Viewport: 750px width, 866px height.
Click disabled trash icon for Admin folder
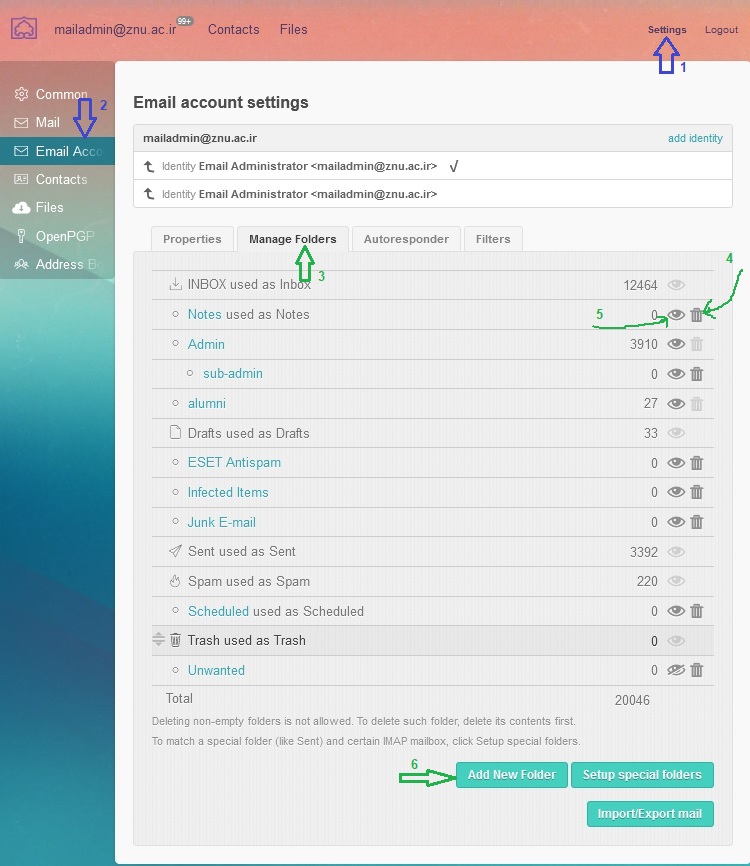(696, 344)
